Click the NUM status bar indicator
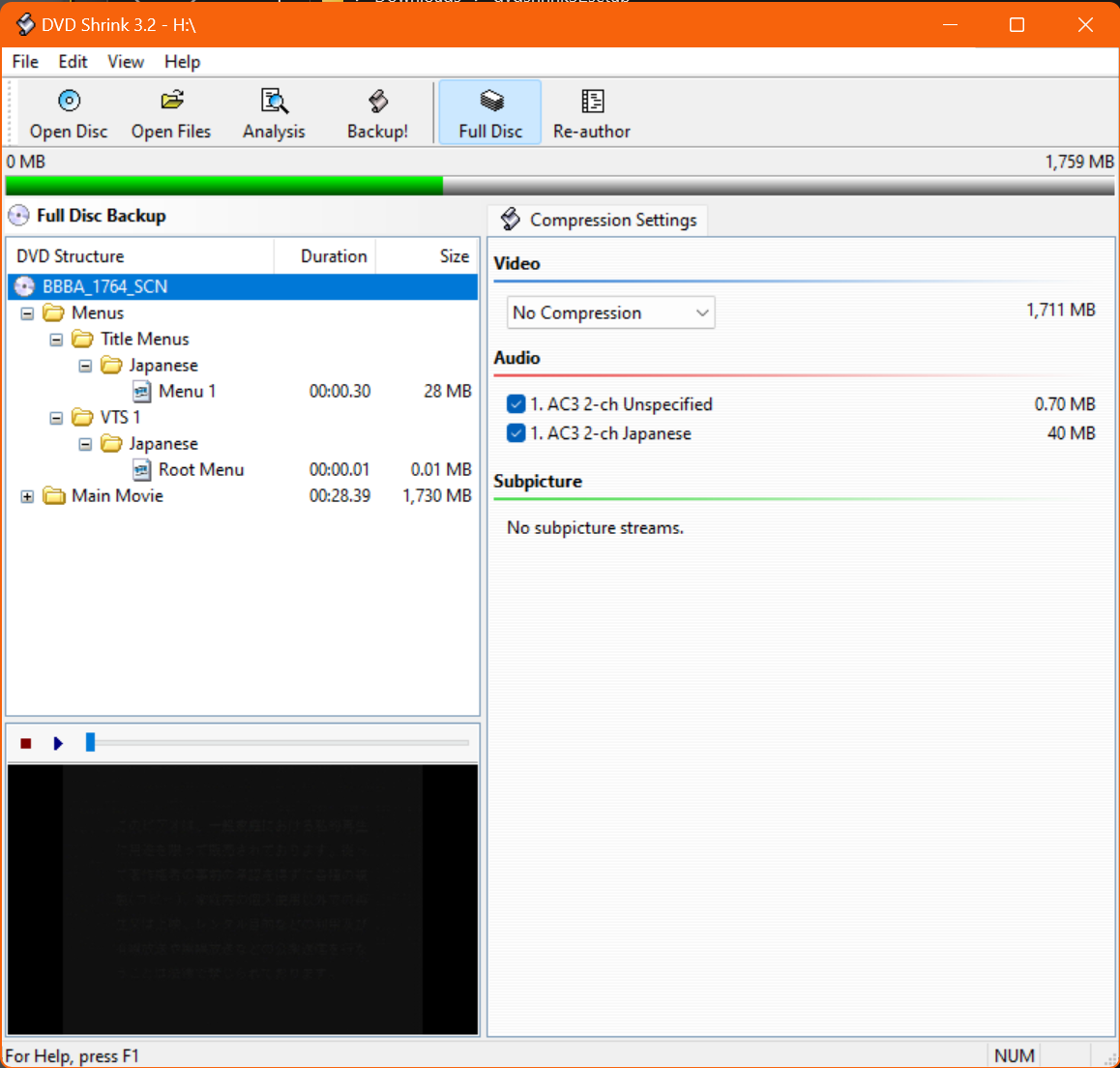 [x=1015, y=1055]
